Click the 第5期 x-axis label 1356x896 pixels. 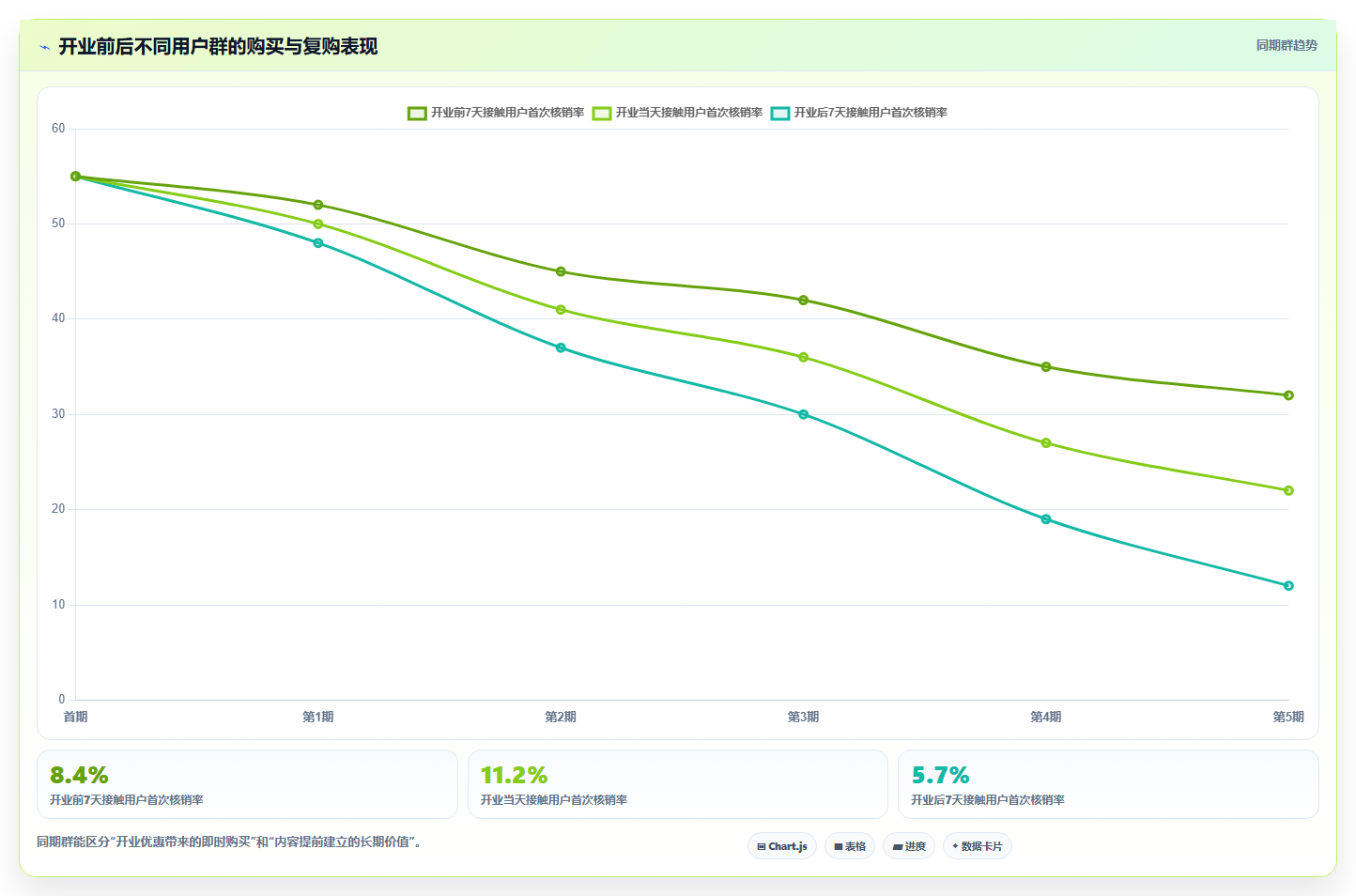1288,717
